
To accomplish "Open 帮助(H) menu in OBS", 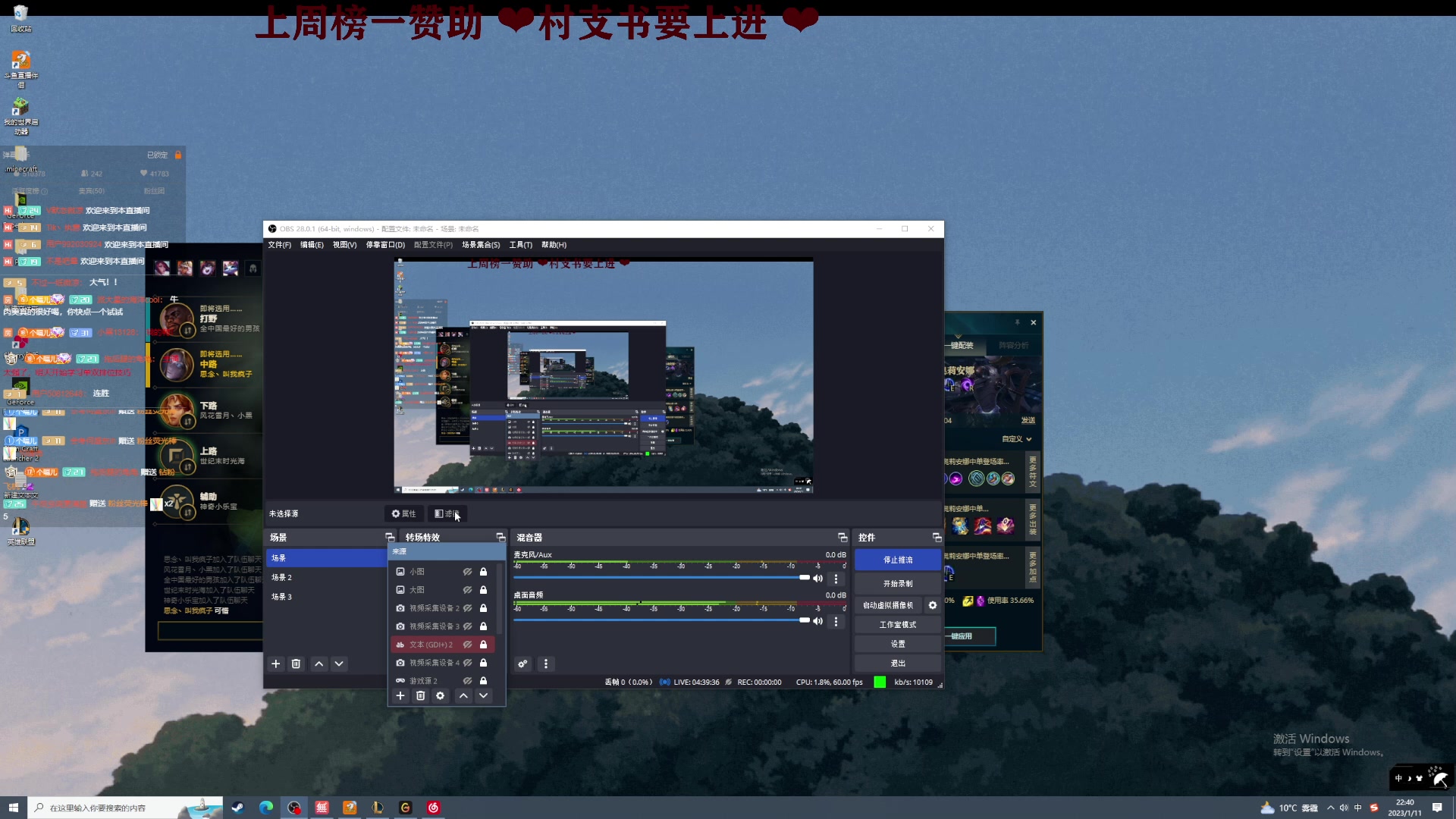I will tap(554, 245).
